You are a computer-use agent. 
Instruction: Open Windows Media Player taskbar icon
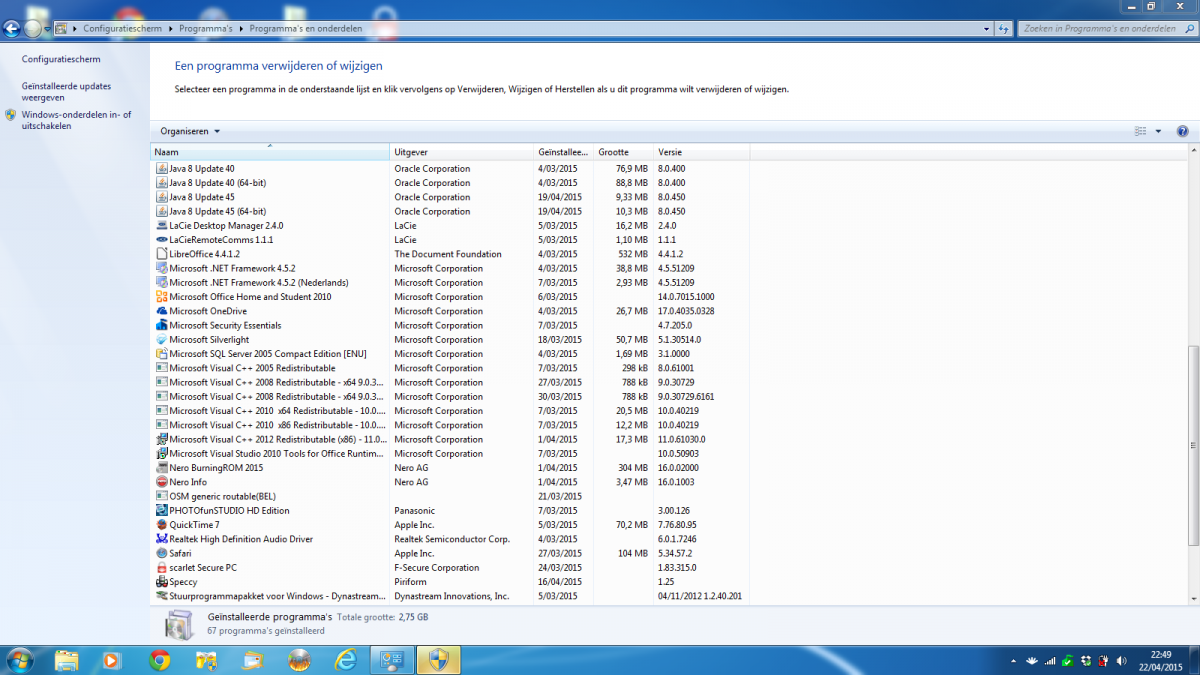click(112, 660)
